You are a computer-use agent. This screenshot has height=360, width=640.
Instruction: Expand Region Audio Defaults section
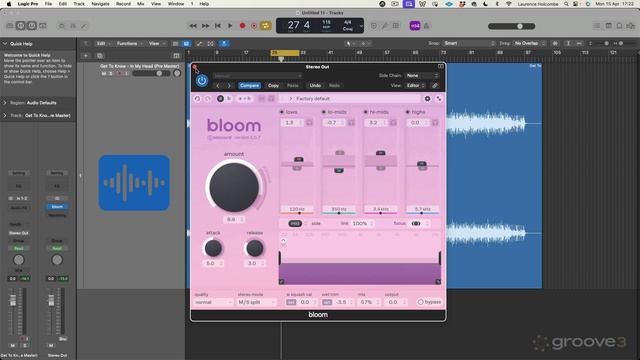(5, 103)
